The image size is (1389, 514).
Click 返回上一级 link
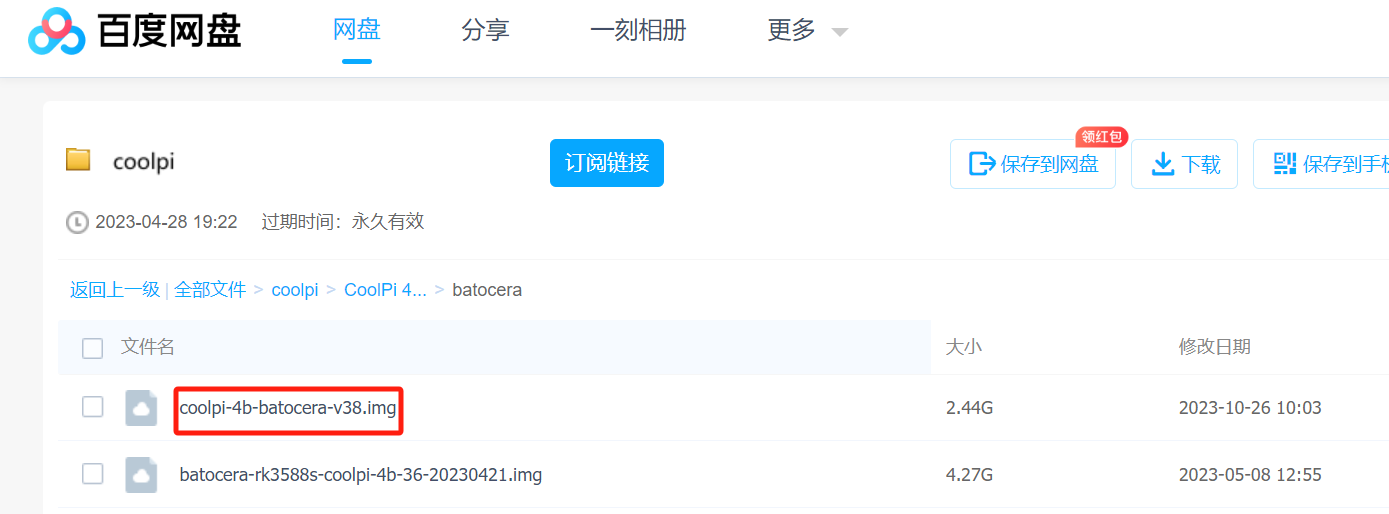coord(115,290)
